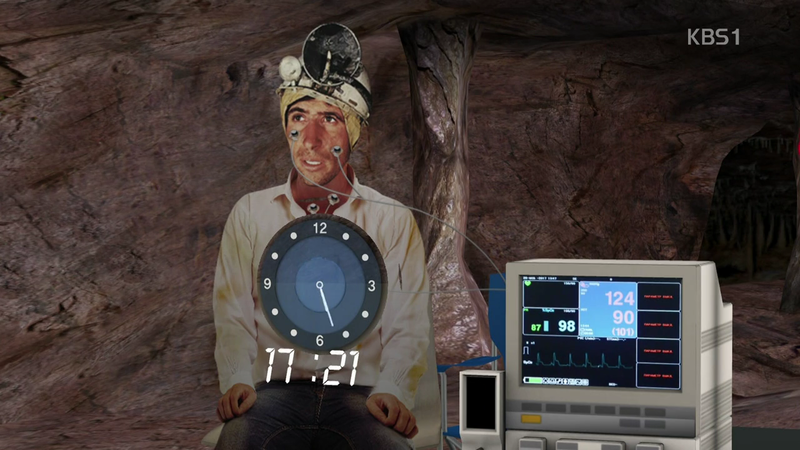
Task: Click the miner's helmet lamp
Action: point(331,53)
